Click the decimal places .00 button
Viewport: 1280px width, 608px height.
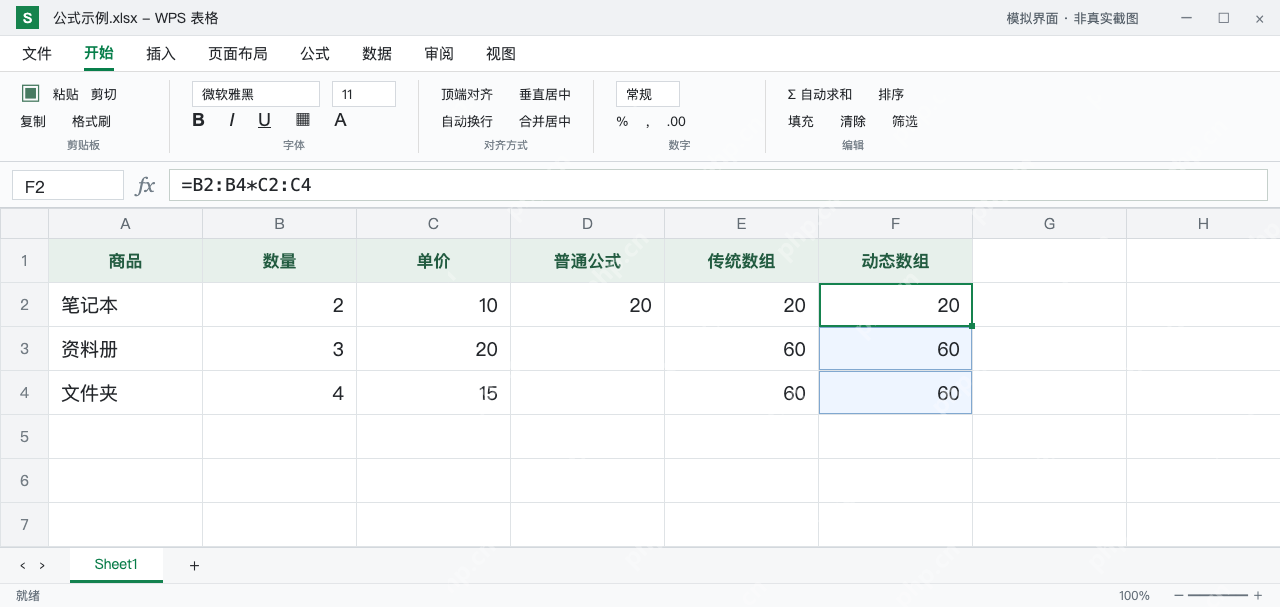(676, 121)
